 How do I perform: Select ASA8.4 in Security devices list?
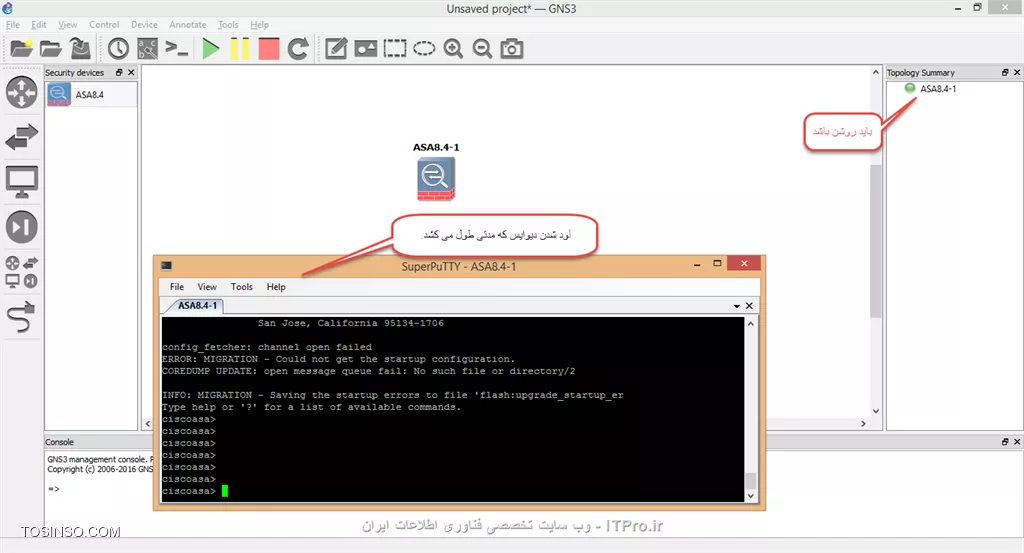(x=91, y=95)
